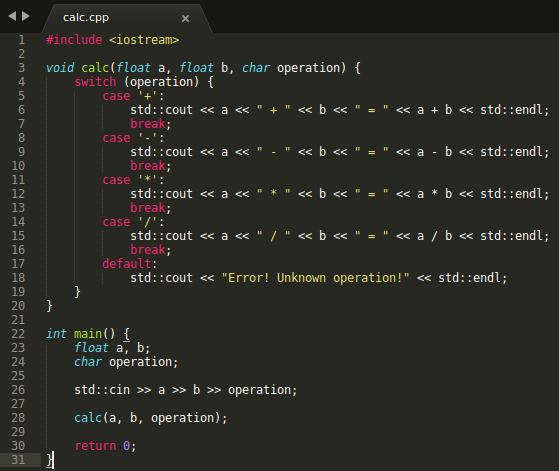Click 'std::cin' on line 26
Screen dimensions: 559x471
point(102,390)
